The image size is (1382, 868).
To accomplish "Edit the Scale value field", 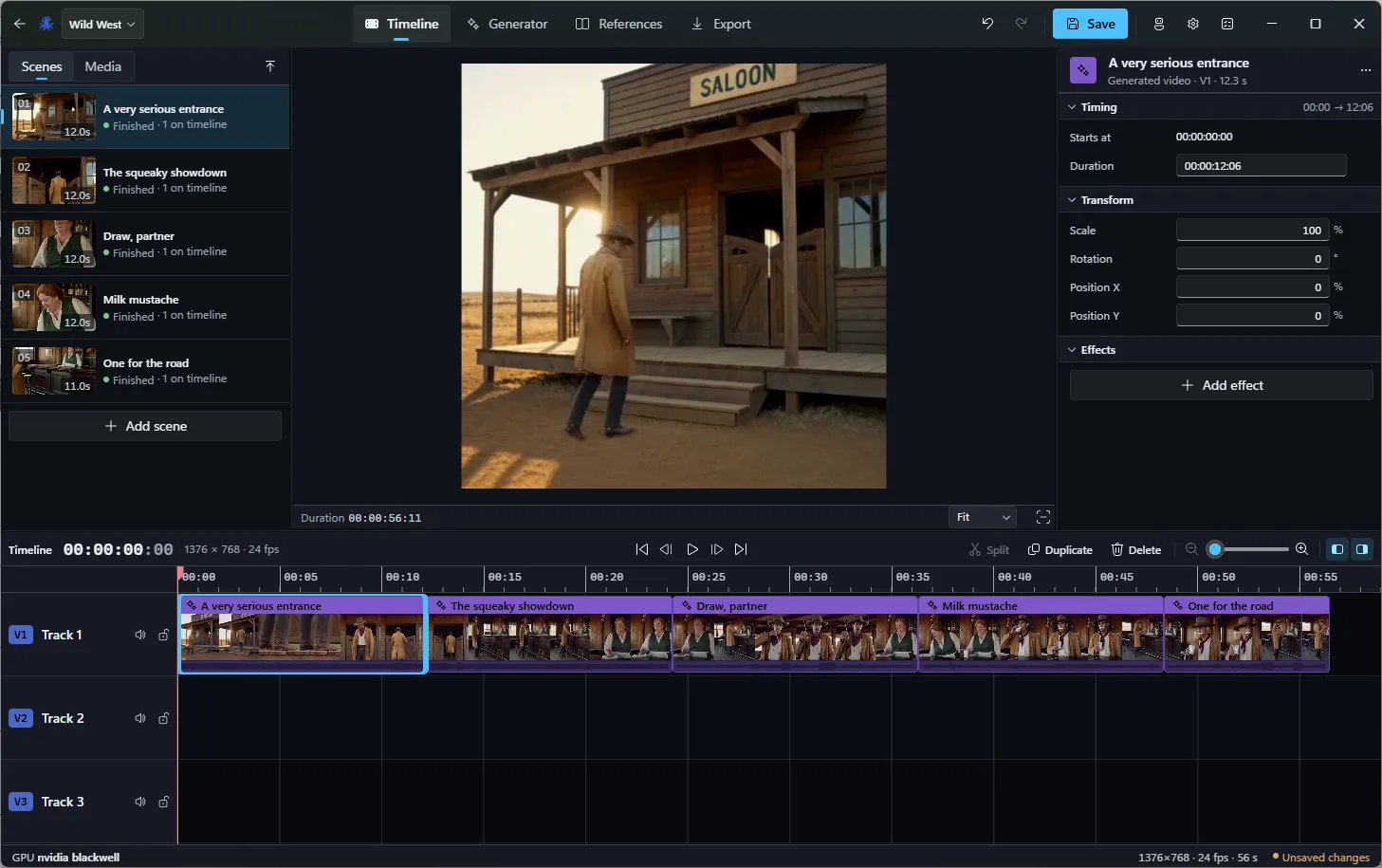I will tap(1252, 231).
